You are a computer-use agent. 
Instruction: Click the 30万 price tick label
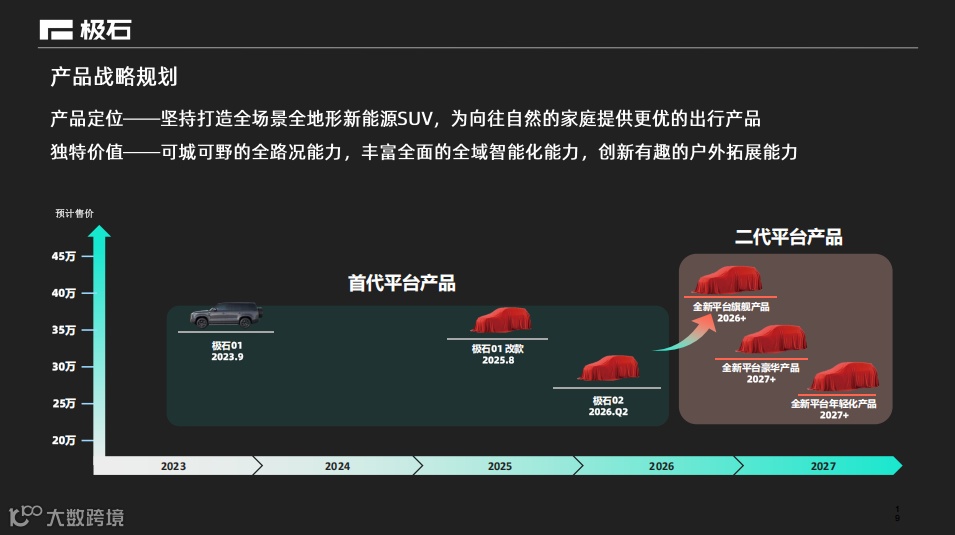64,367
